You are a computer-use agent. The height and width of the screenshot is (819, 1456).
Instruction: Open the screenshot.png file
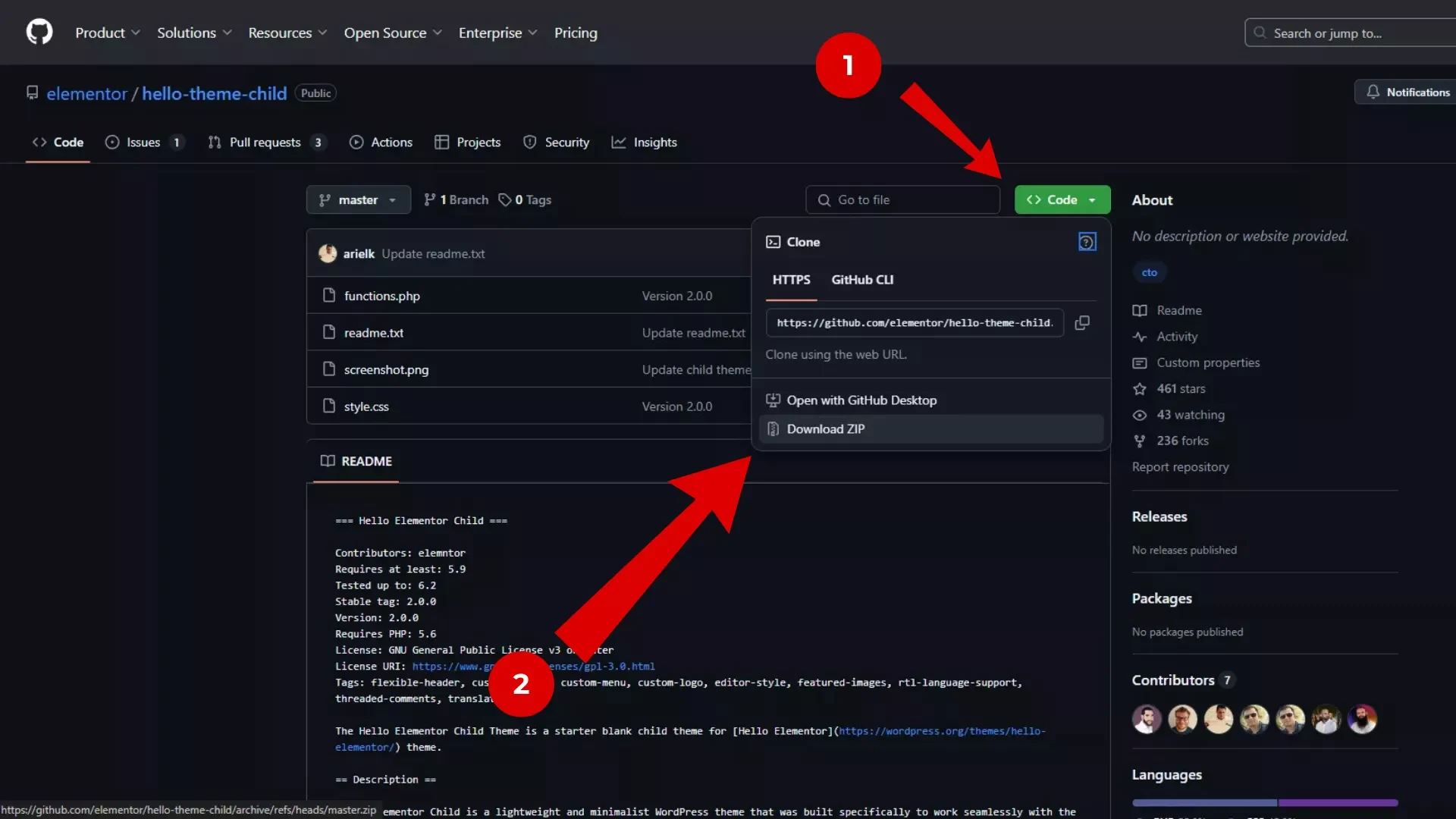[x=386, y=369]
